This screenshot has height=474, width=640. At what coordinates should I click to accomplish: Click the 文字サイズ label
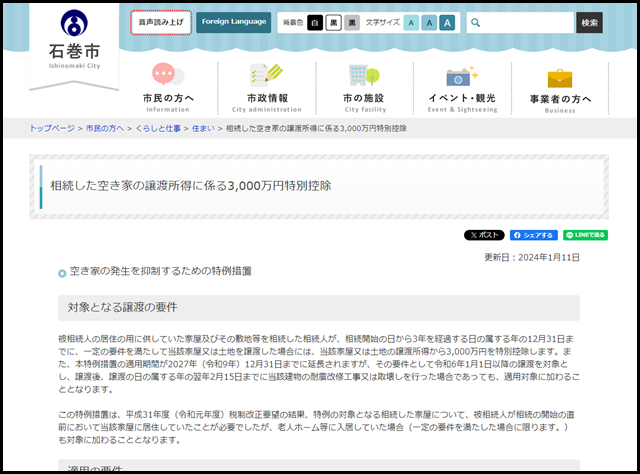pyautogui.click(x=382, y=22)
